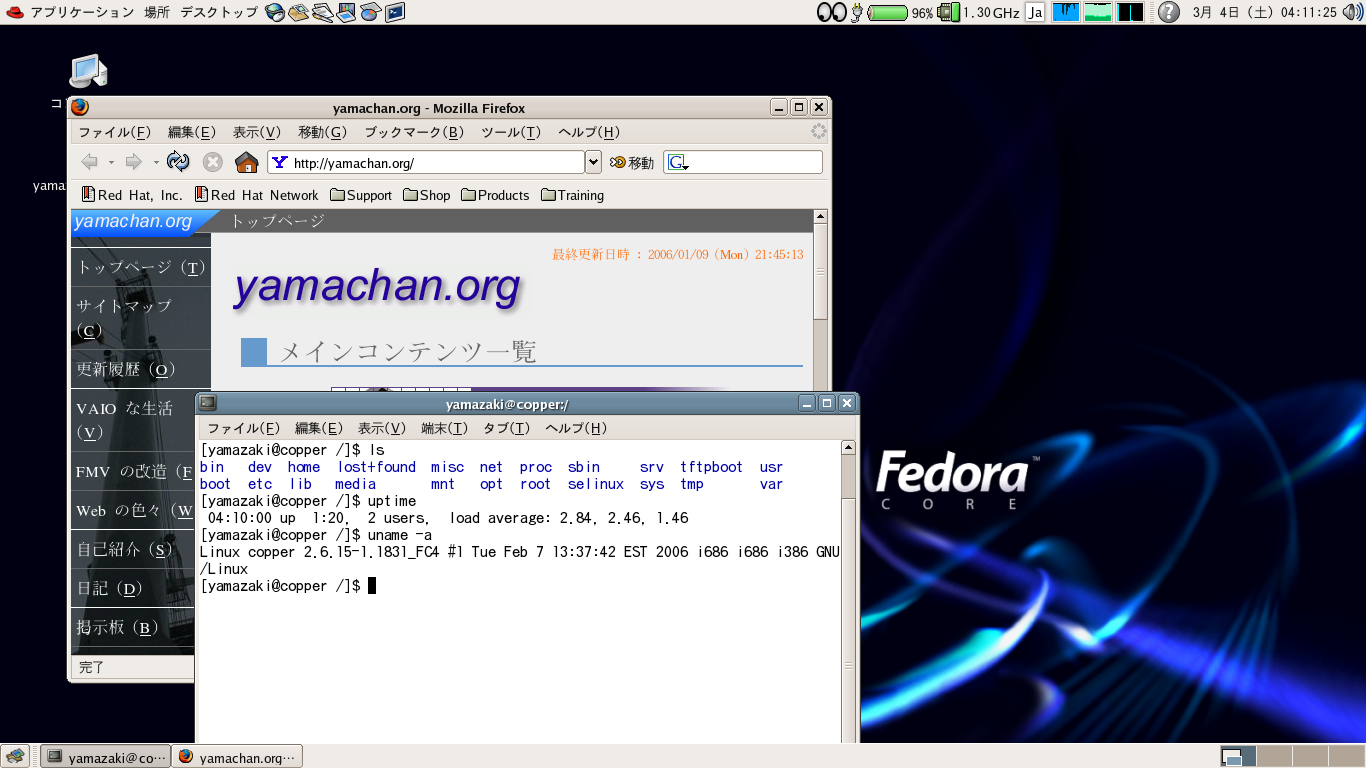Screen dimensions: 1366x768
Task: Click the Firefox stop loading icon
Action: tap(213, 162)
